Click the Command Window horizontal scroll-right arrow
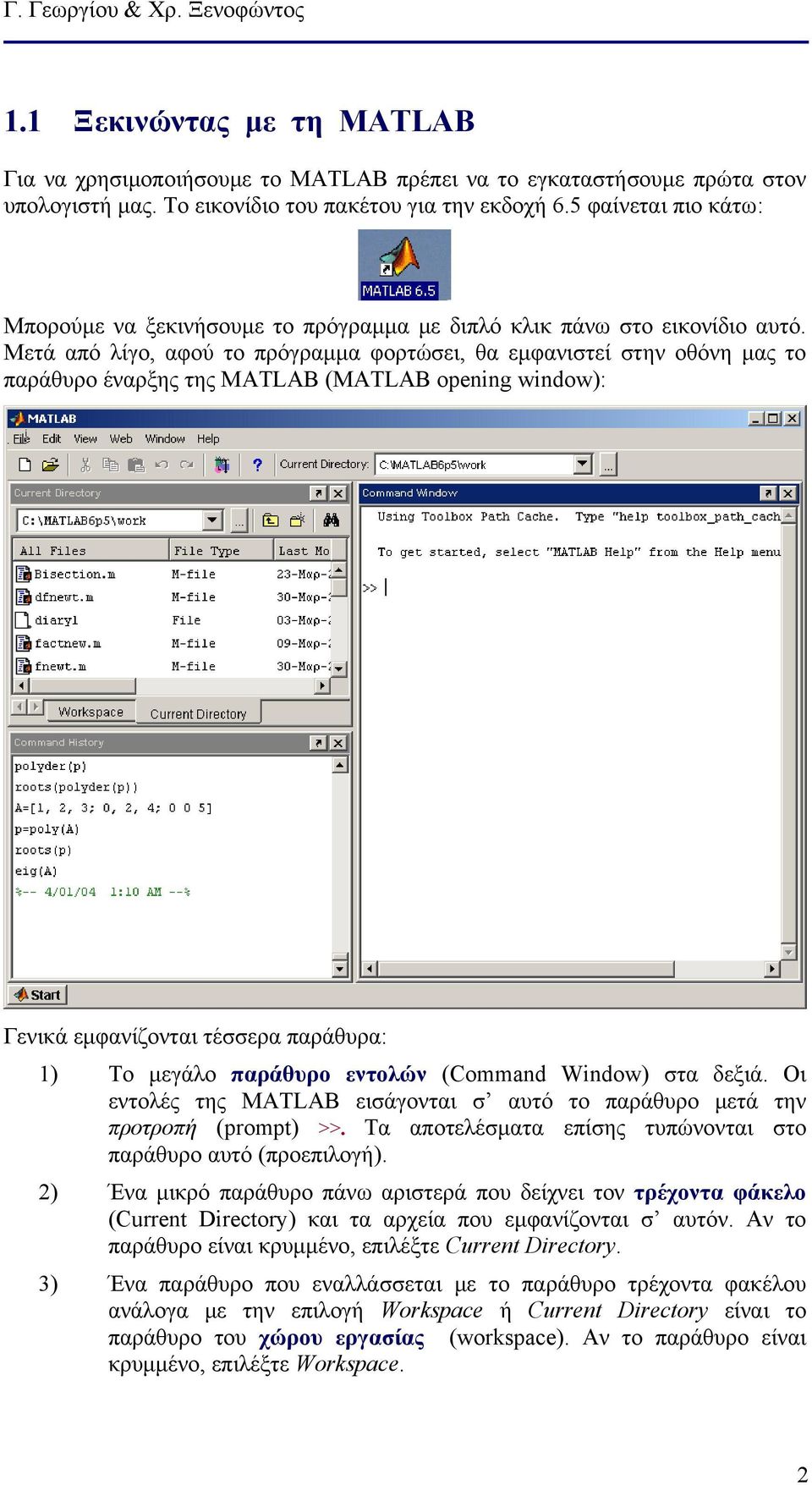The width and height of the screenshot is (812, 1485). click(x=771, y=968)
